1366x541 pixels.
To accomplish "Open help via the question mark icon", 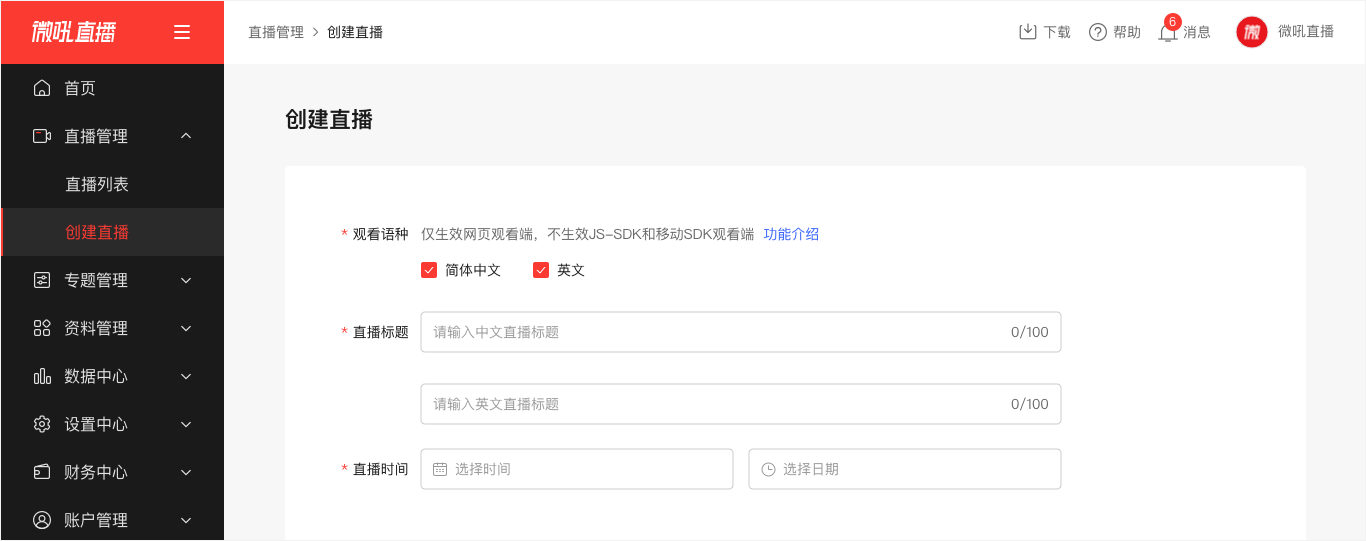I will 1098,32.
